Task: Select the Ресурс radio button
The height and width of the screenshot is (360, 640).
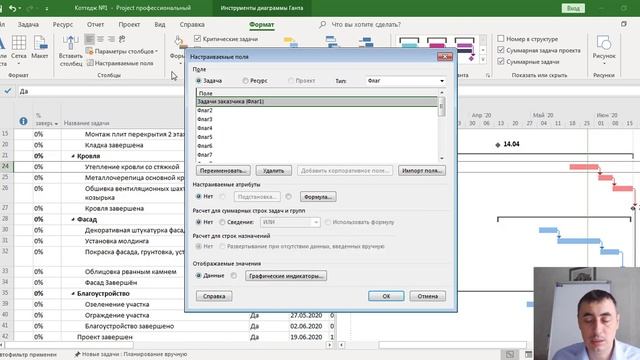Action: click(x=245, y=81)
